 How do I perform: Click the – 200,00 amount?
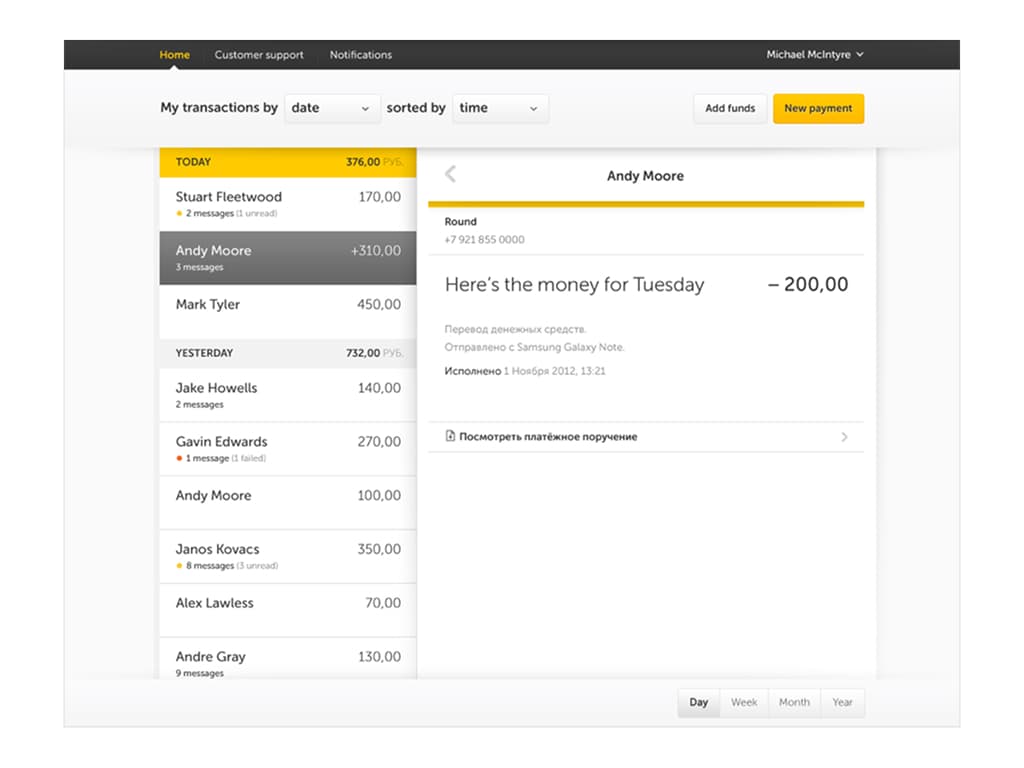(x=808, y=284)
